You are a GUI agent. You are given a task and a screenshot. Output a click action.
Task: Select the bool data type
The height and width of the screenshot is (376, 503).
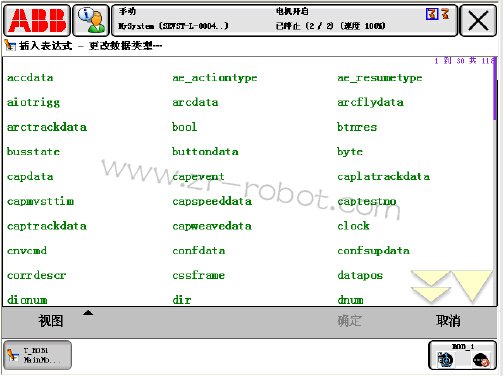click(184, 127)
